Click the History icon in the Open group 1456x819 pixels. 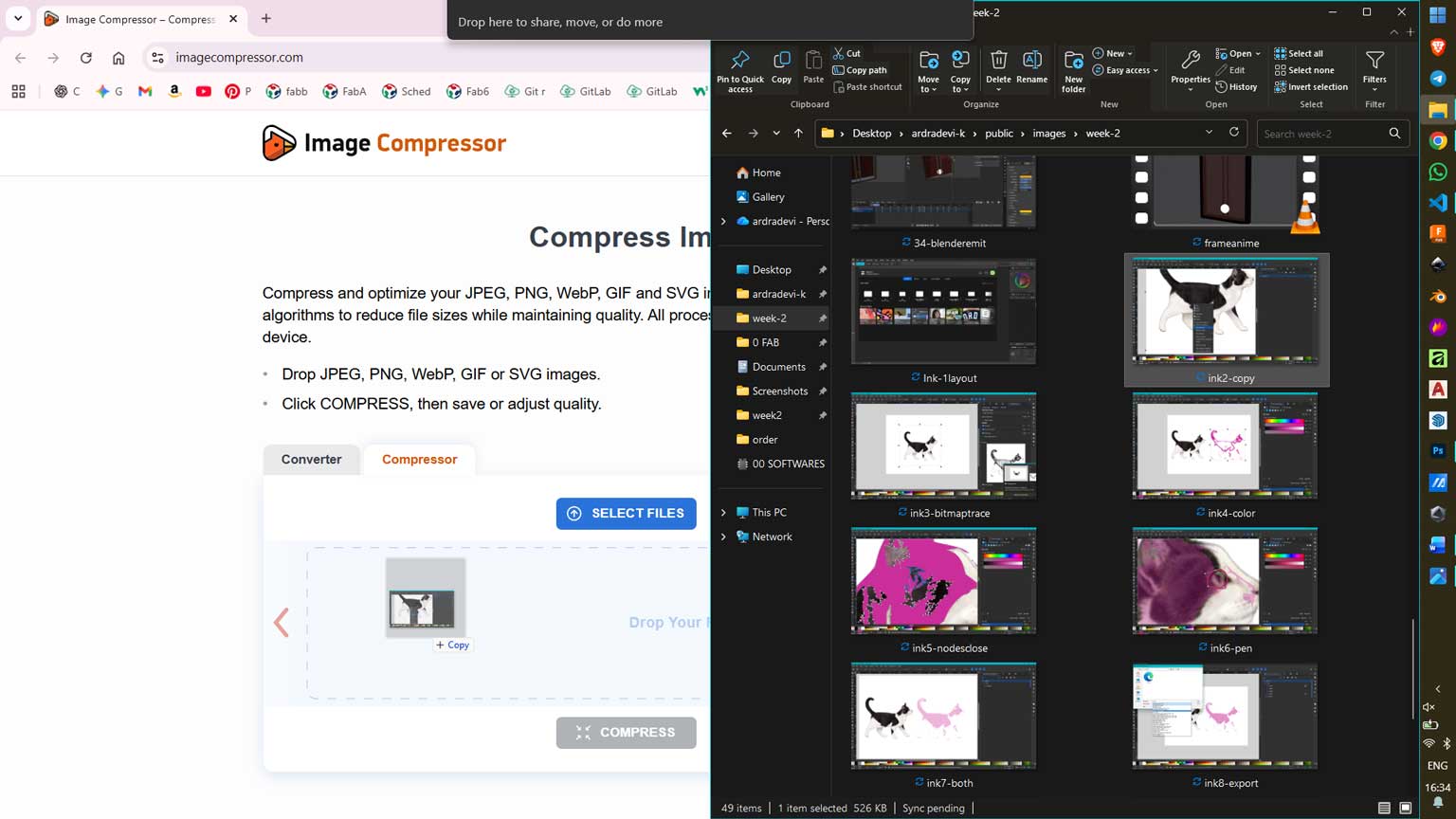click(1238, 86)
